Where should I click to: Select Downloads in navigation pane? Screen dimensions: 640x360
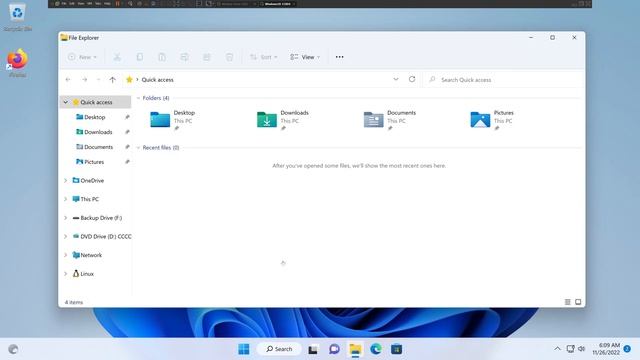98,132
